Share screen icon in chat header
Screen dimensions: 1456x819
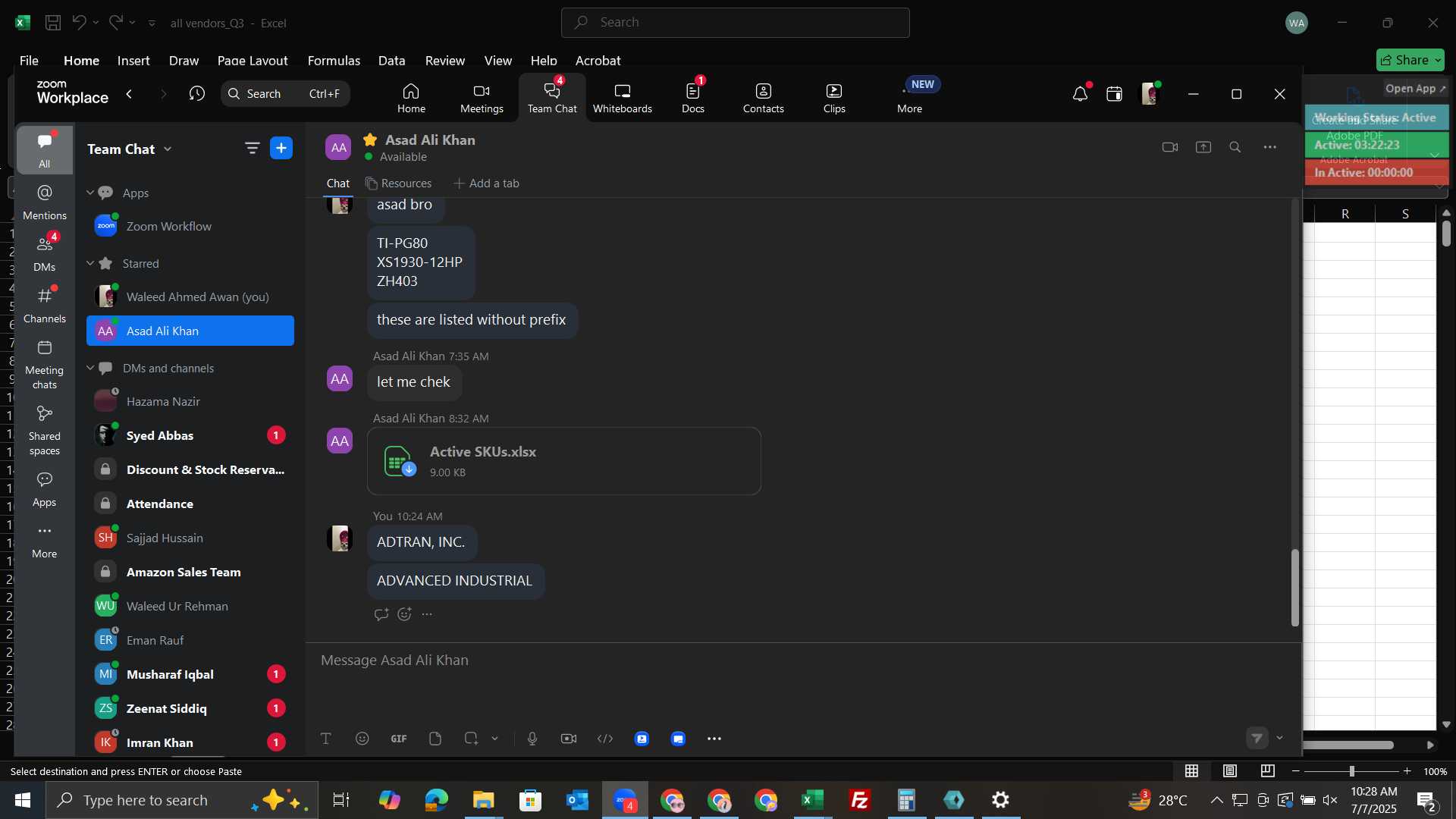click(1203, 147)
